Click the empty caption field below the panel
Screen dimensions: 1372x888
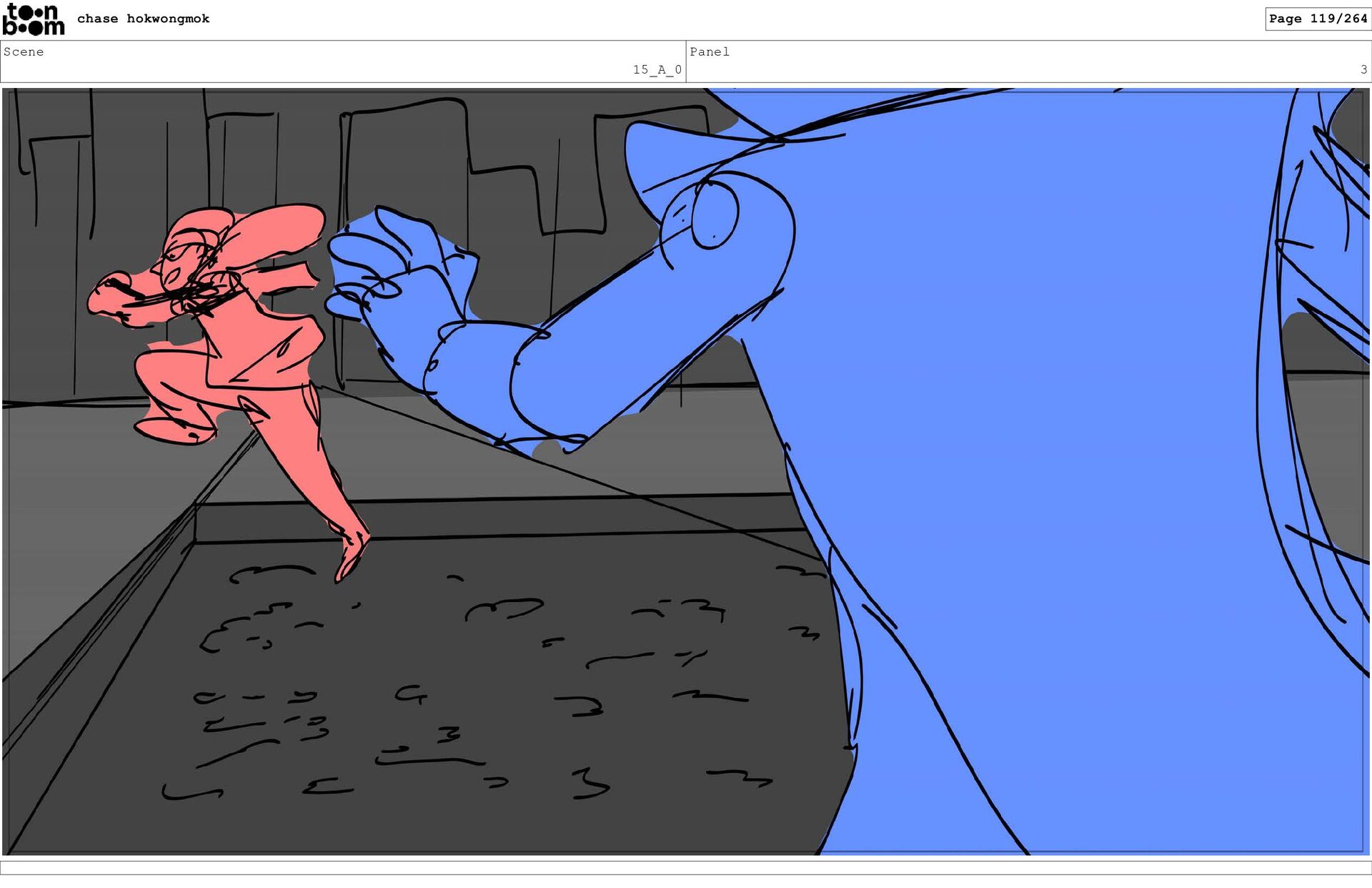tap(686, 867)
